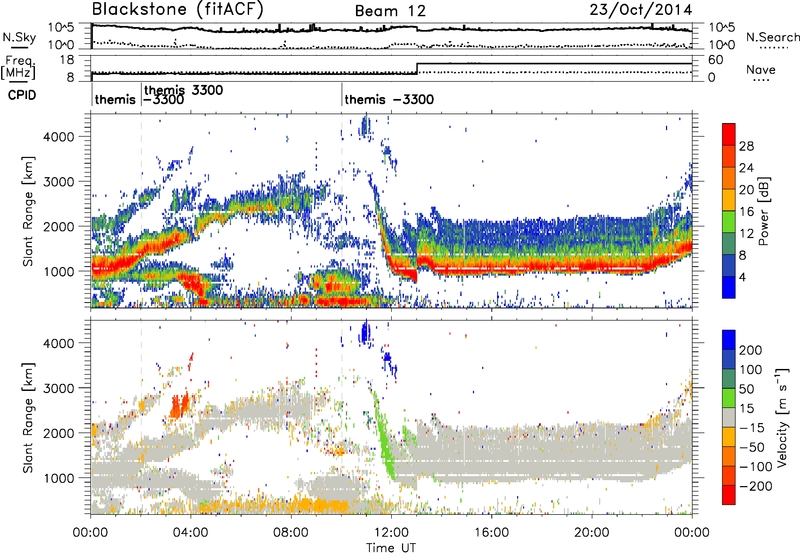The height and width of the screenshot is (554, 800).
Task: Click the '2000' tick of the power panel
Action: pyautogui.click(x=58, y=226)
